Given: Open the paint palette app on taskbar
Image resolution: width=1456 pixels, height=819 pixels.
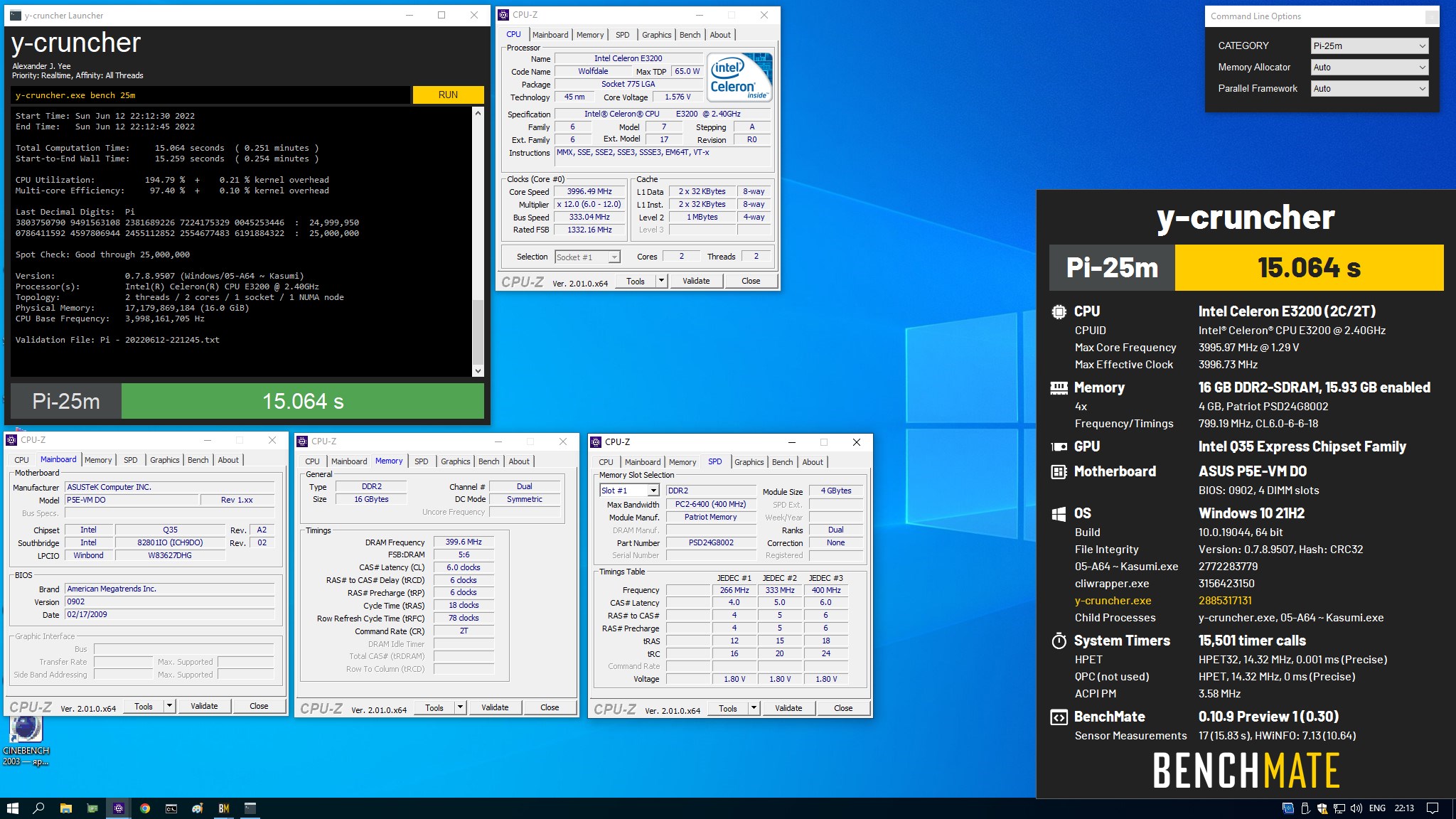Looking at the screenshot, I should pos(198,808).
